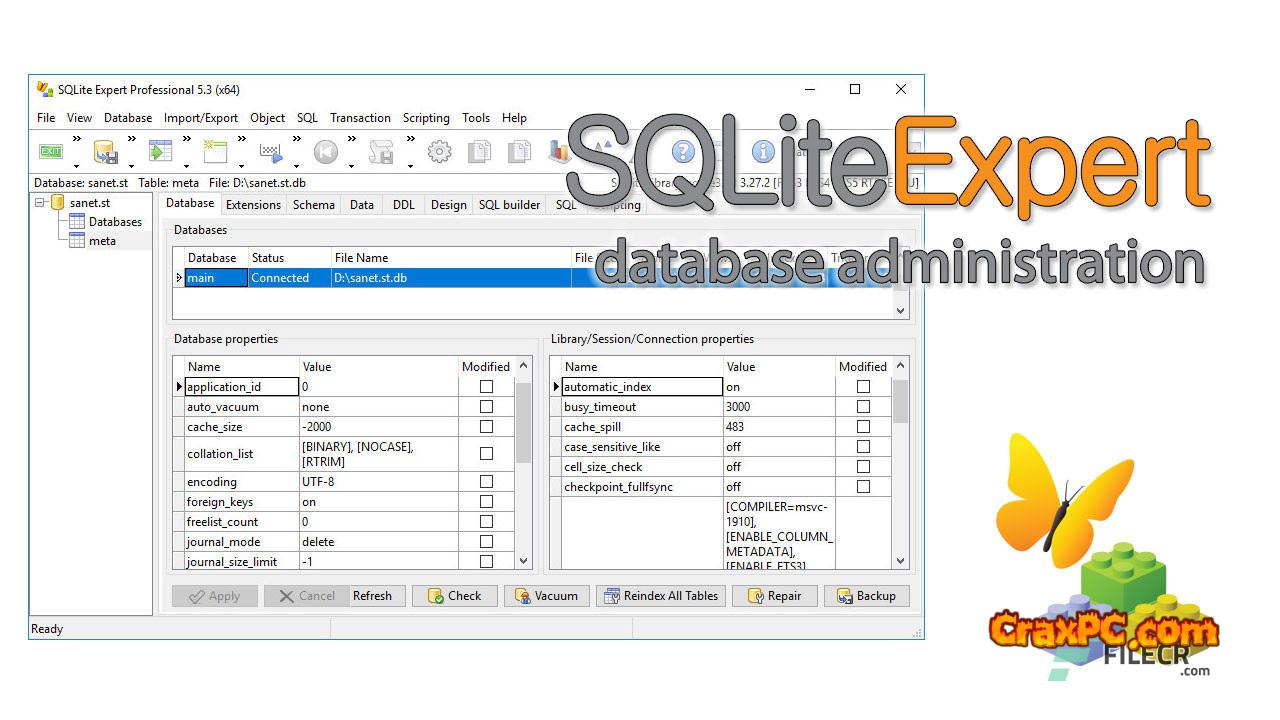This screenshot has width=1280, height=720.
Task: Expand dropdown arrow next to database save icon
Action: coord(132,166)
